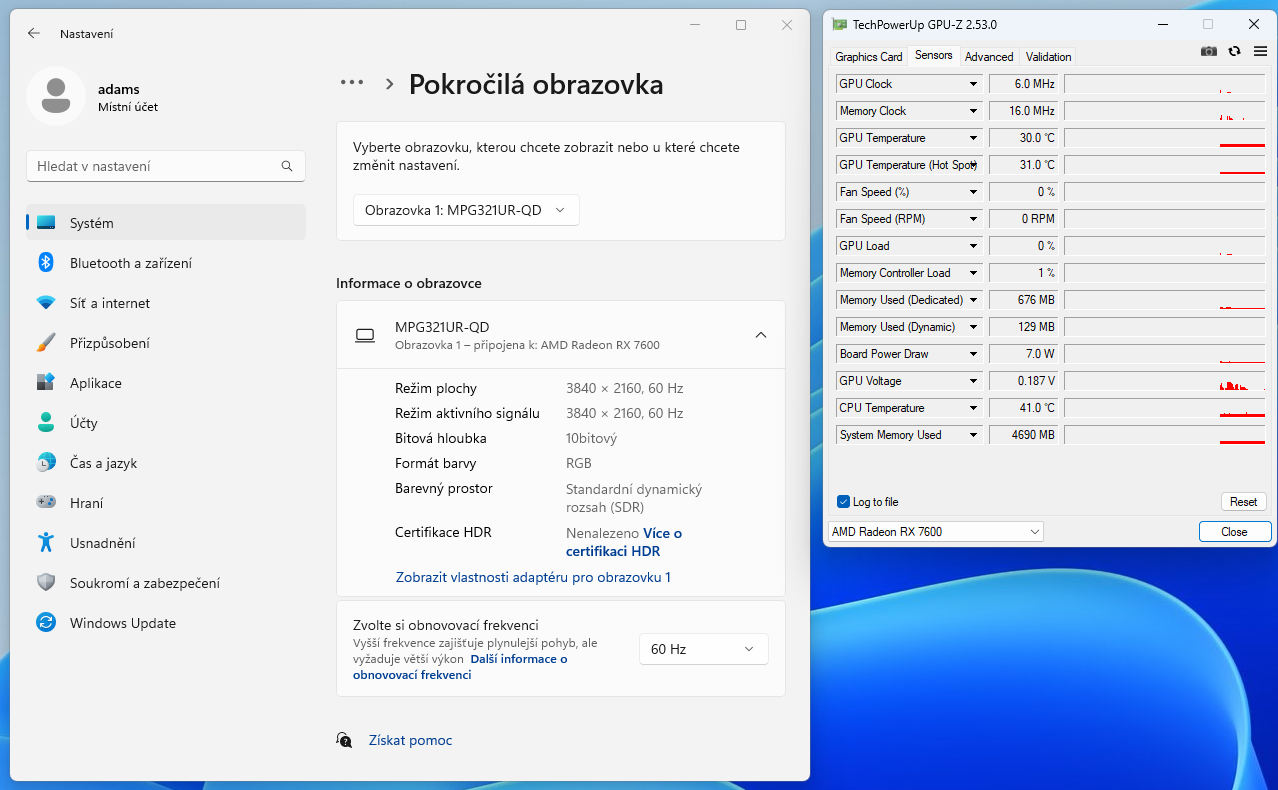This screenshot has height=790, width=1278.
Task: Click the Získat pomoc help icon
Action: (x=345, y=740)
